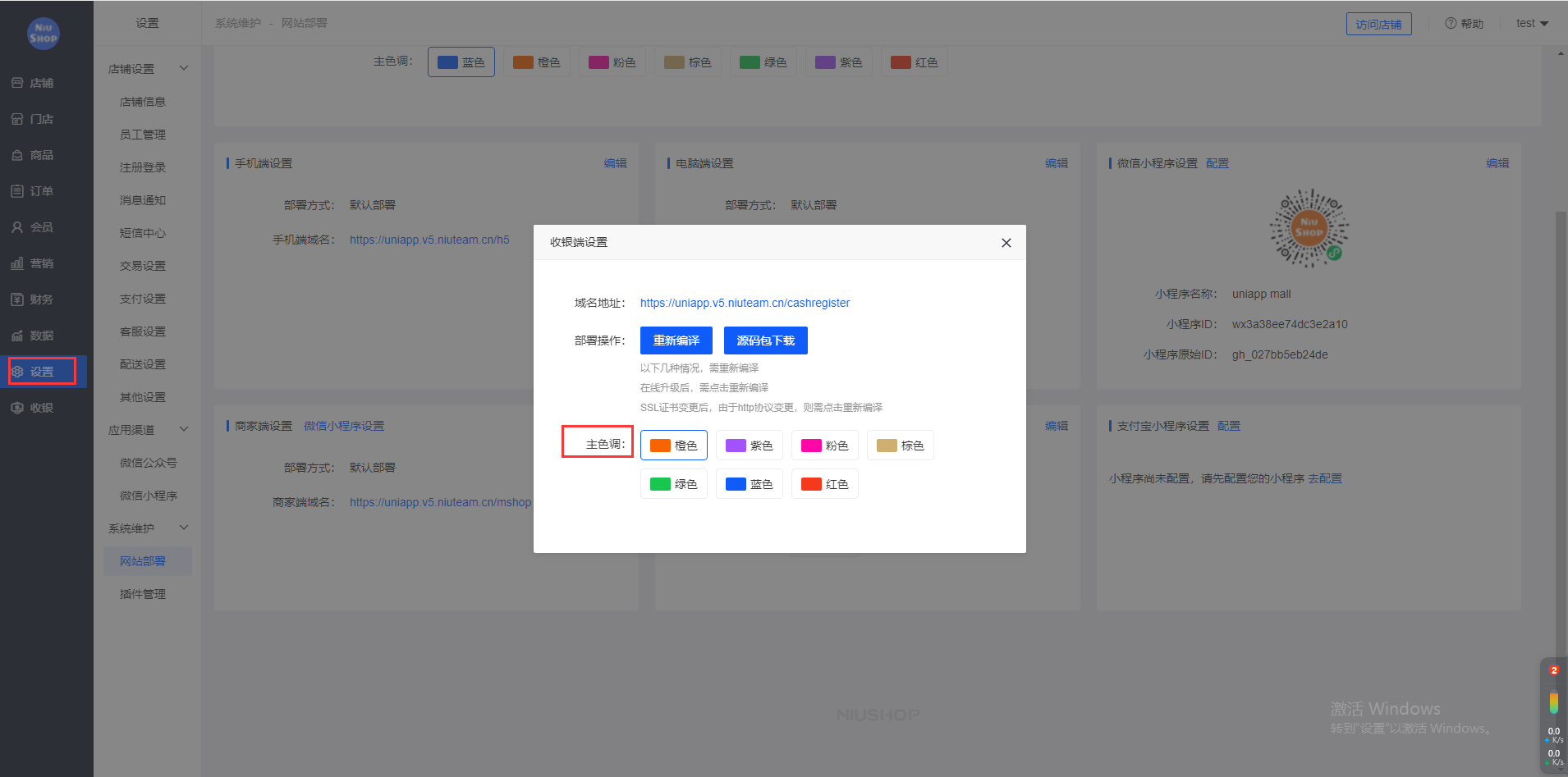
Task: Close the 收银端设置 dialog
Action: [x=1006, y=243]
